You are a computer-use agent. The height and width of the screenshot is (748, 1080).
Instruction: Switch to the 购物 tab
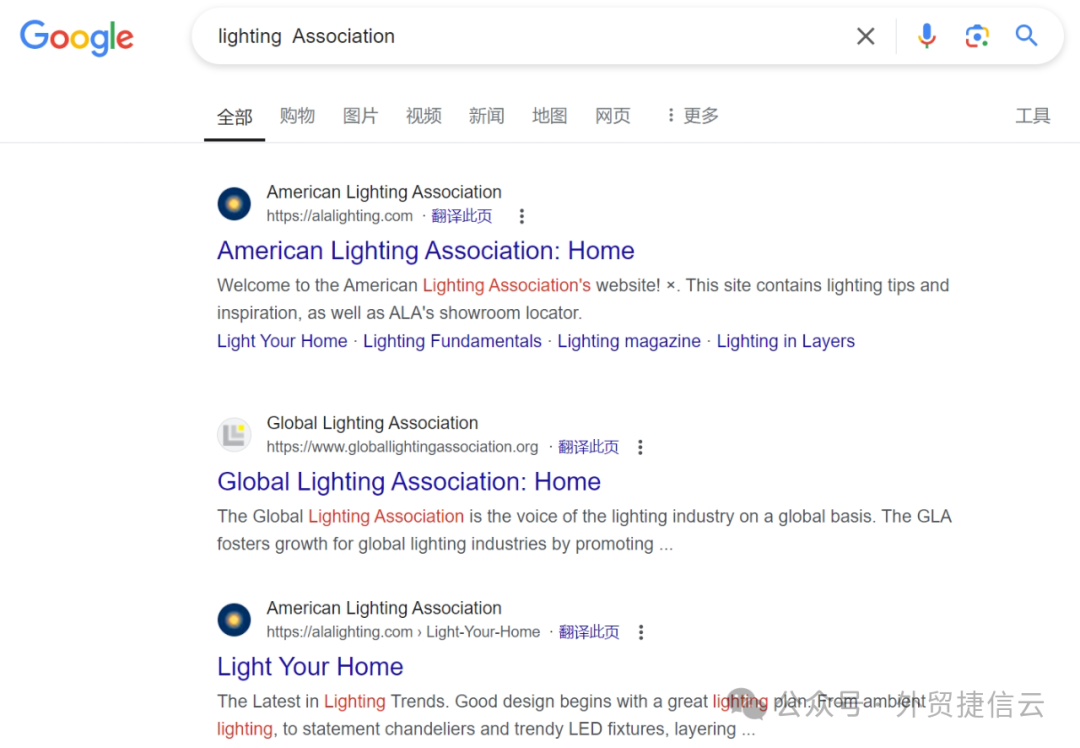point(298,116)
